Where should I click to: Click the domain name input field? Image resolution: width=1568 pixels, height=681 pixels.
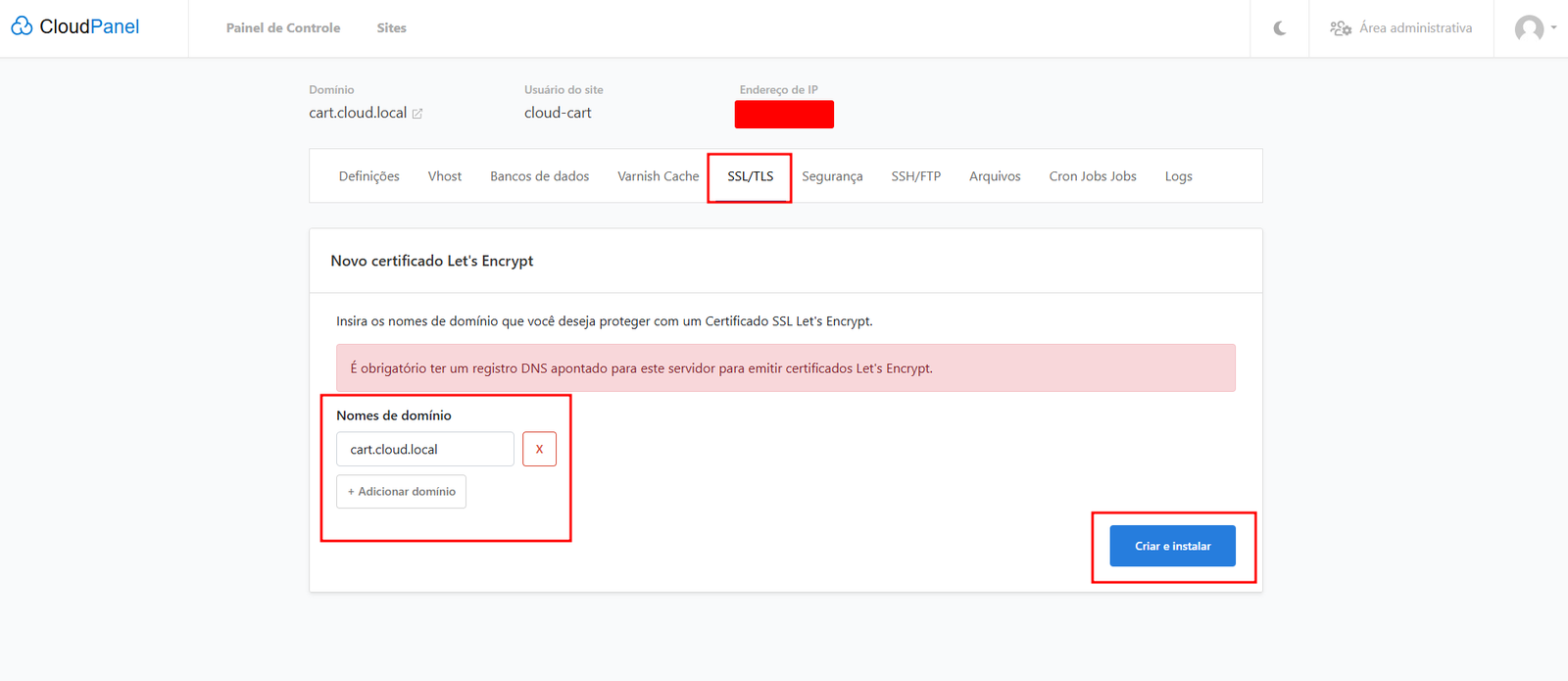424,449
